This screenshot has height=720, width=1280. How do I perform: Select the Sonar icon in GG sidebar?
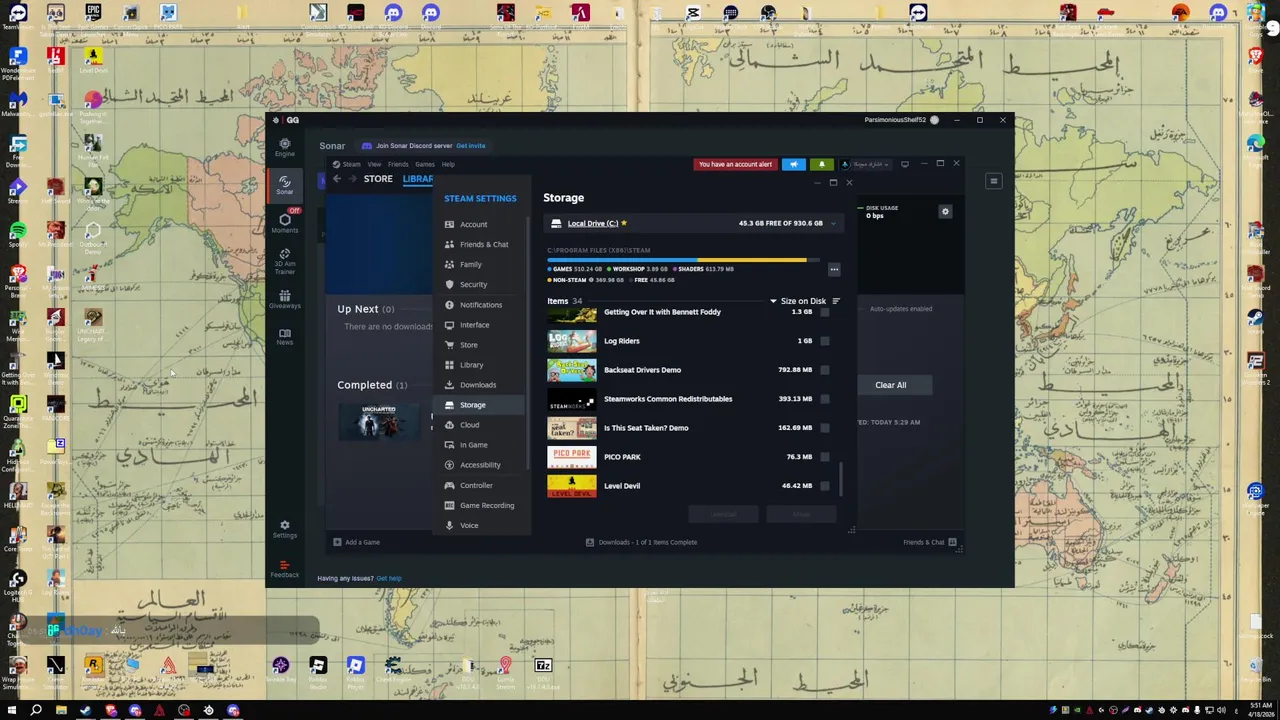click(x=285, y=184)
